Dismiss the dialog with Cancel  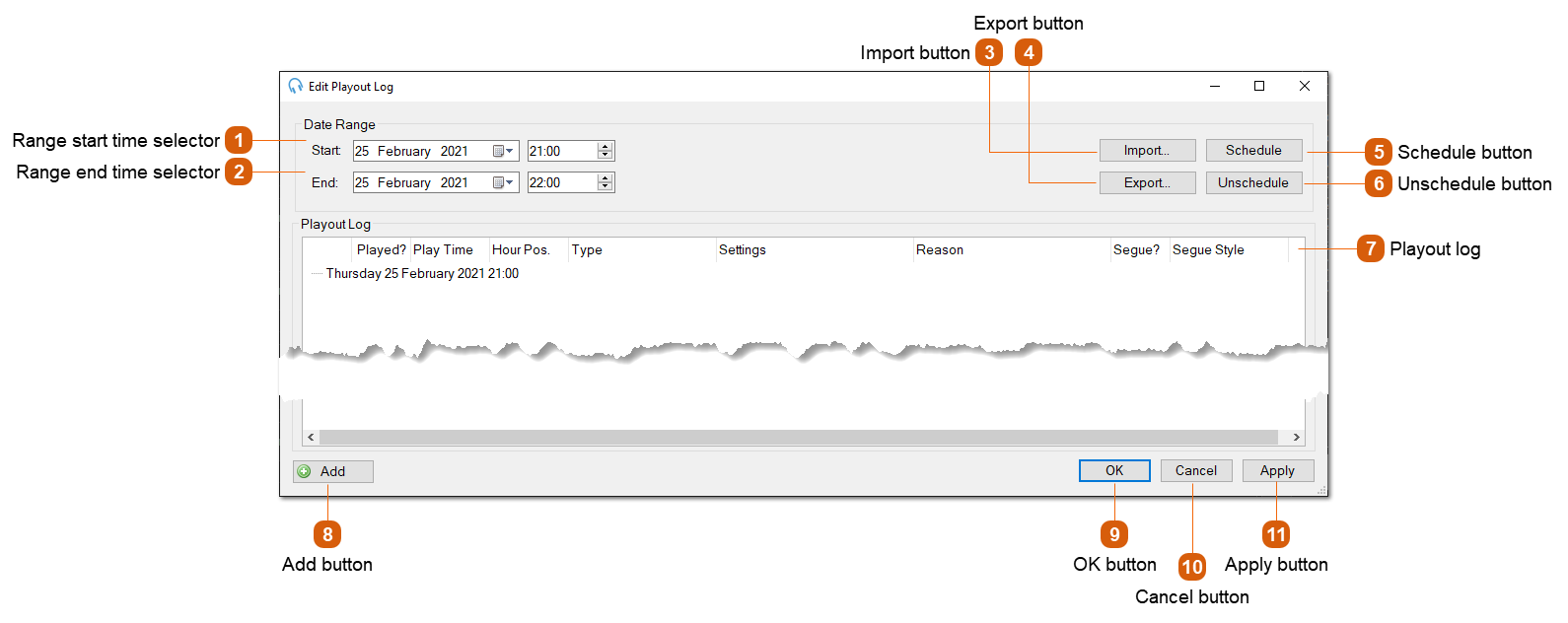tap(1196, 470)
